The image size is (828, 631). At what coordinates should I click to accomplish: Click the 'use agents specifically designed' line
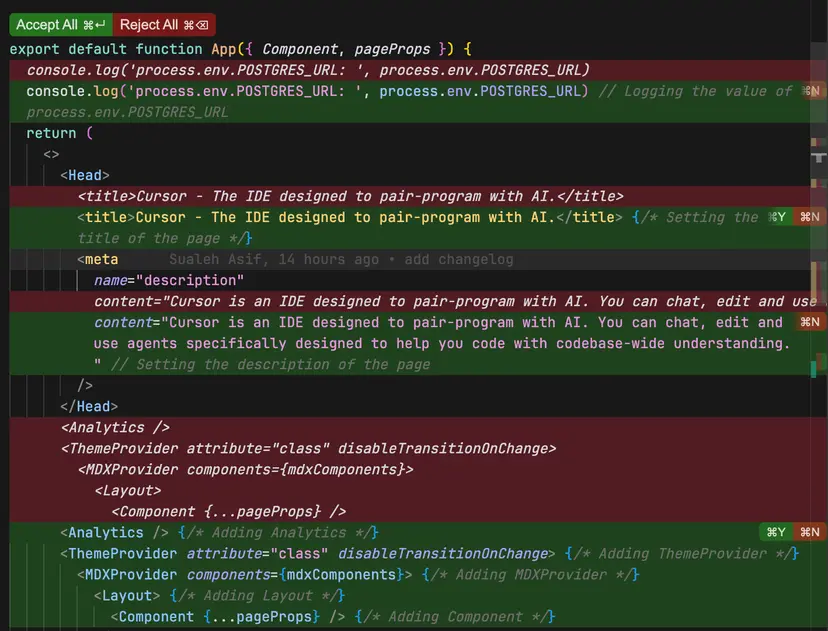(442, 344)
